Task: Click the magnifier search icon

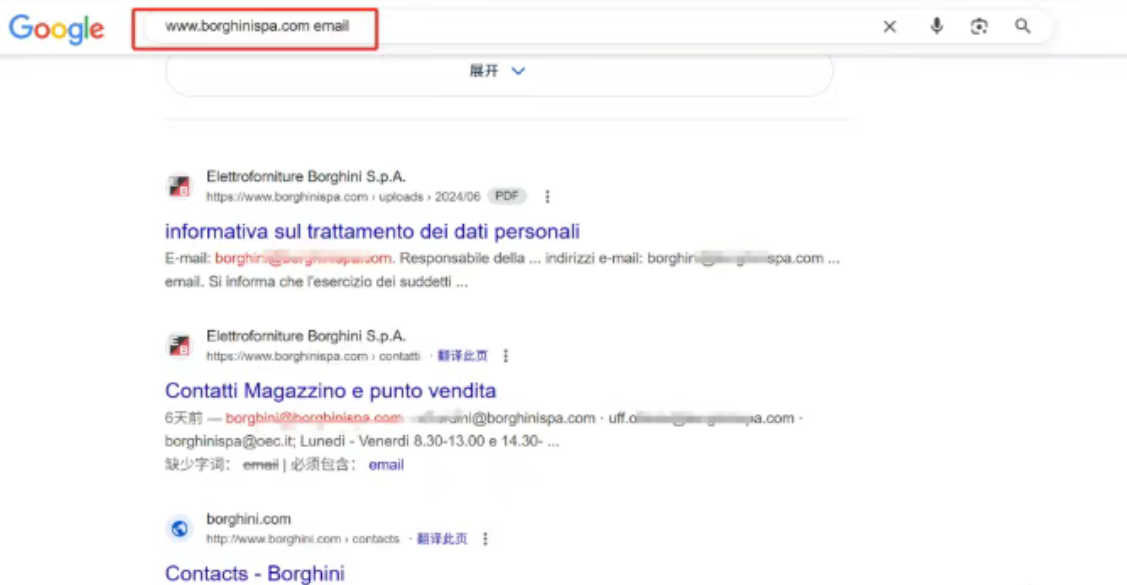Action: tap(1022, 27)
